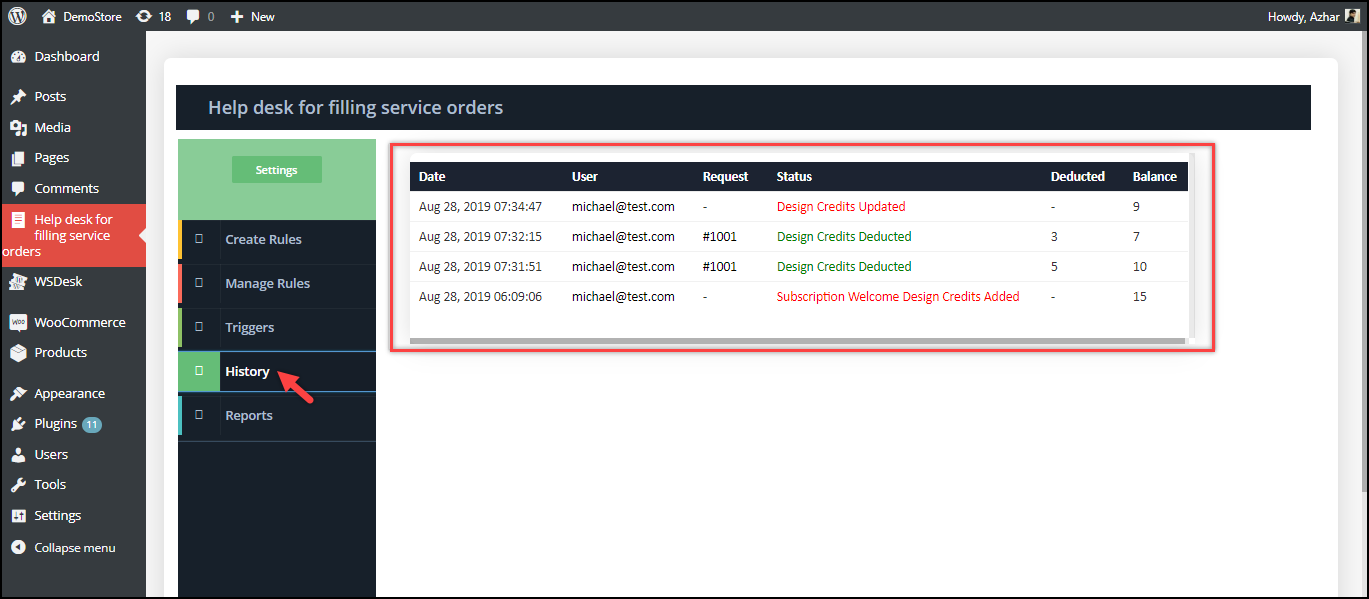Switch to the Manage Rules tab
Viewport: 1369px width, 599px height.
[277, 284]
